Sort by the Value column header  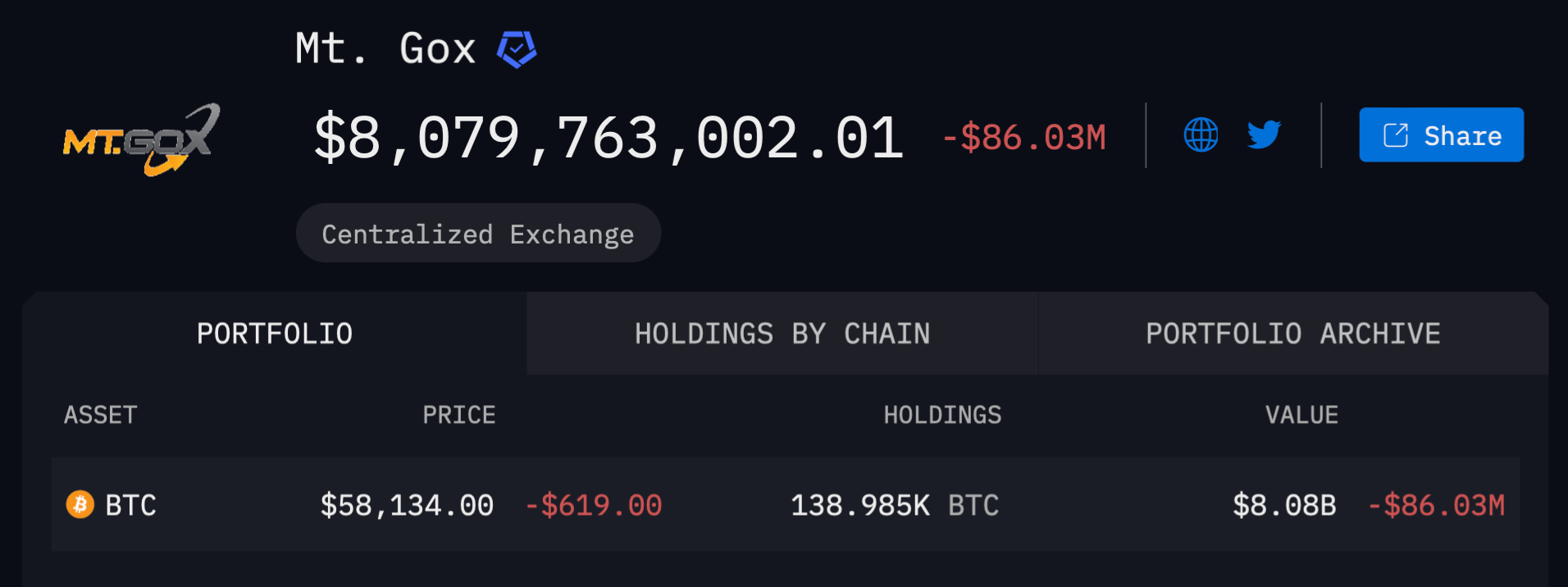click(1301, 415)
